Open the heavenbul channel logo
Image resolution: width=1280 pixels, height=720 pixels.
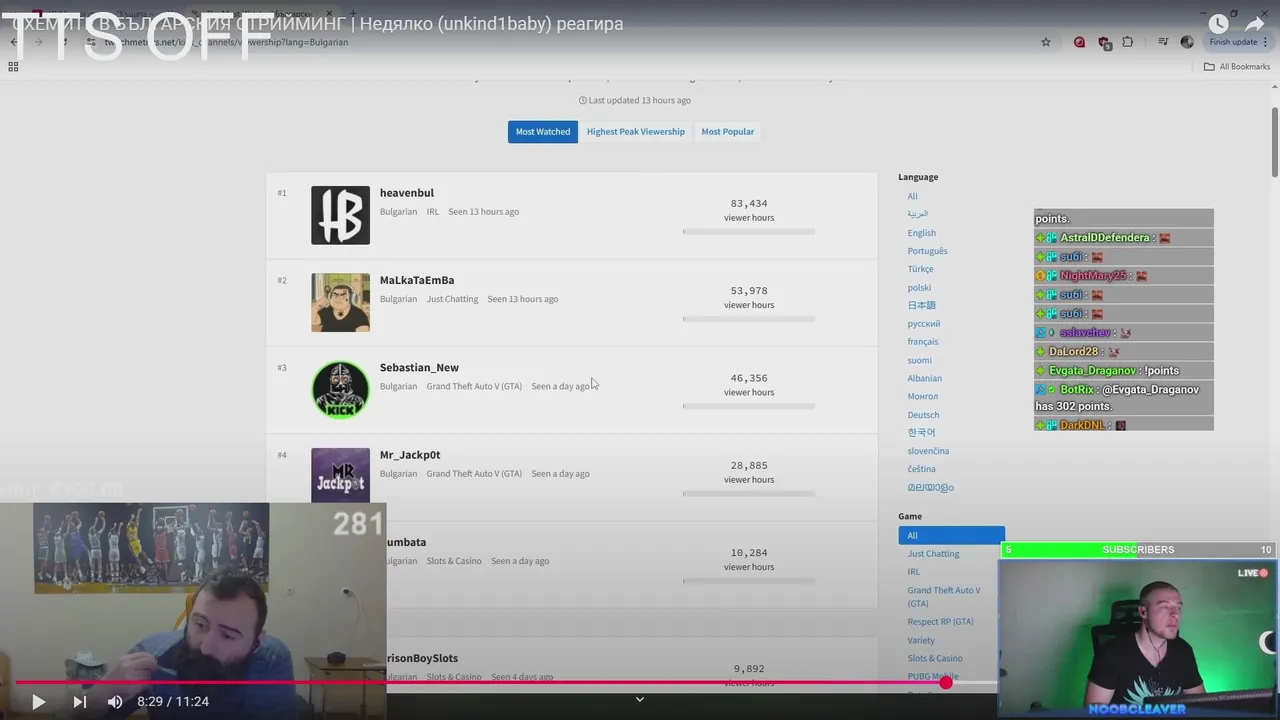pyautogui.click(x=340, y=215)
